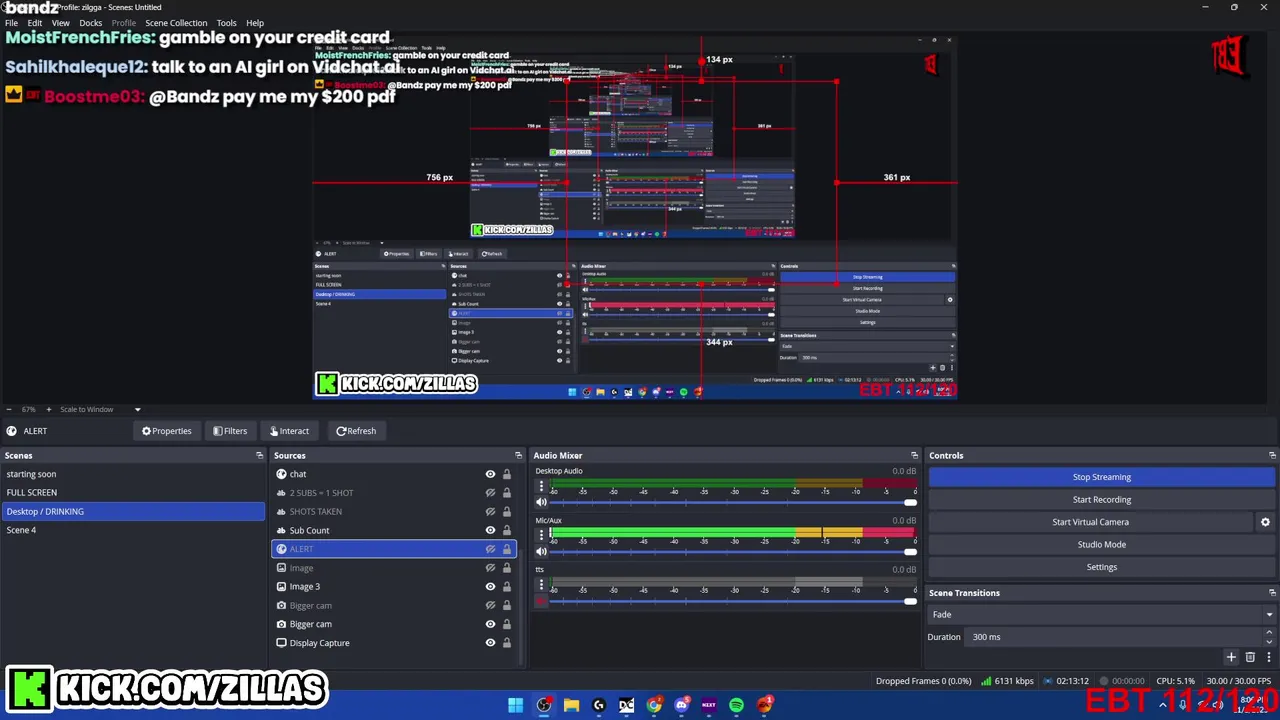Image resolution: width=1280 pixels, height=720 pixels.
Task: Open Desktop Audio three-dot options menu
Action: click(x=541, y=486)
